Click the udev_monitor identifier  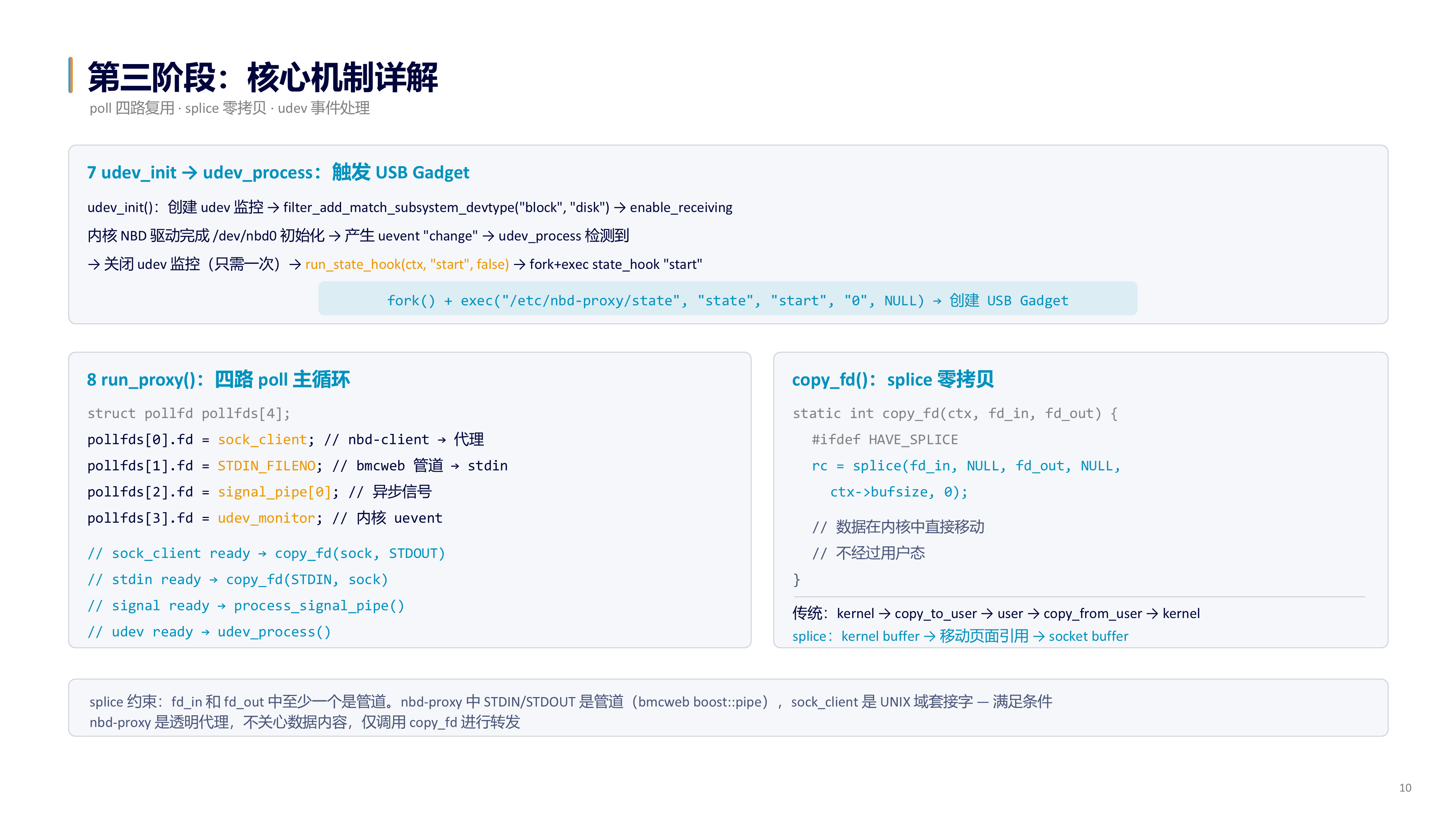266,518
